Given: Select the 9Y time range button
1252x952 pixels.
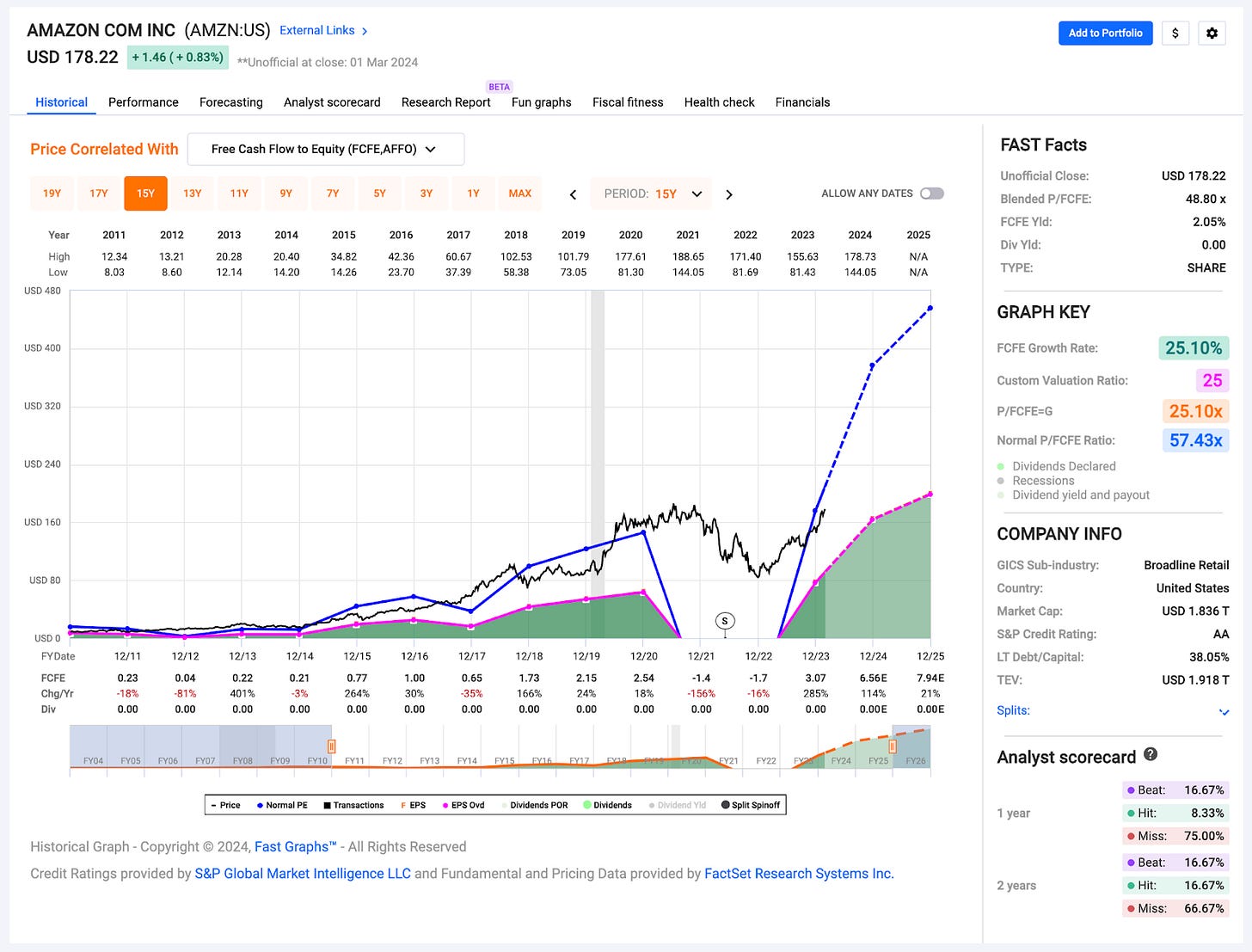Looking at the screenshot, I should [286, 193].
